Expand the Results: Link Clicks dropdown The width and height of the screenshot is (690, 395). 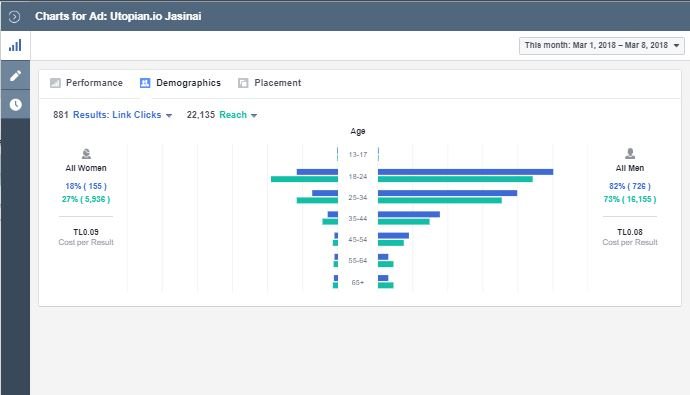(122, 115)
